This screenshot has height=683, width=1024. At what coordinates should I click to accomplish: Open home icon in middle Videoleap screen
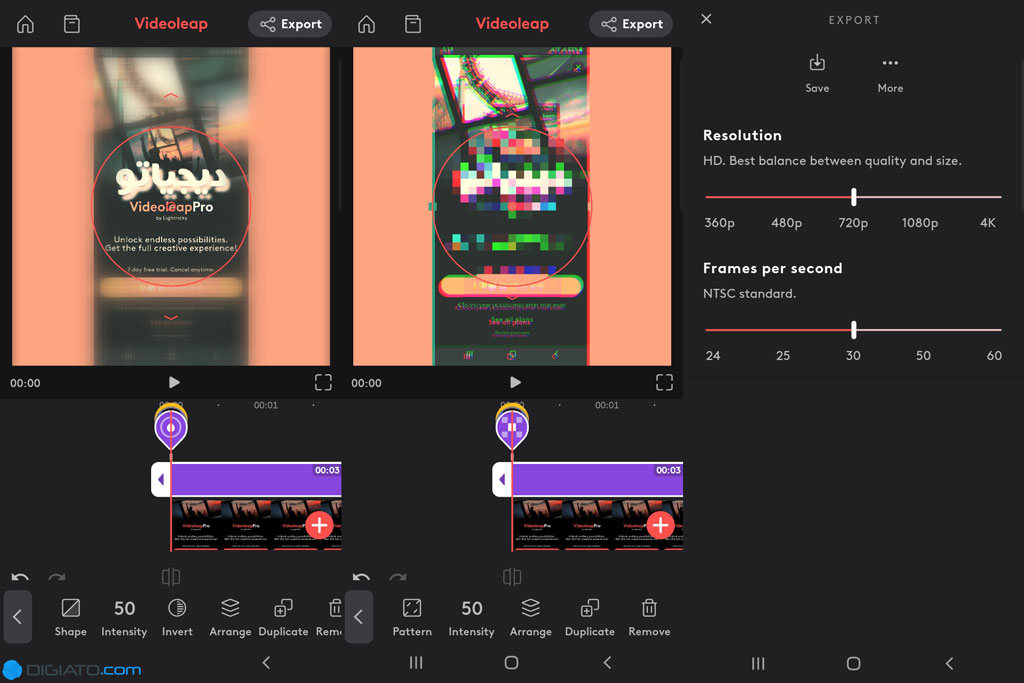[366, 24]
